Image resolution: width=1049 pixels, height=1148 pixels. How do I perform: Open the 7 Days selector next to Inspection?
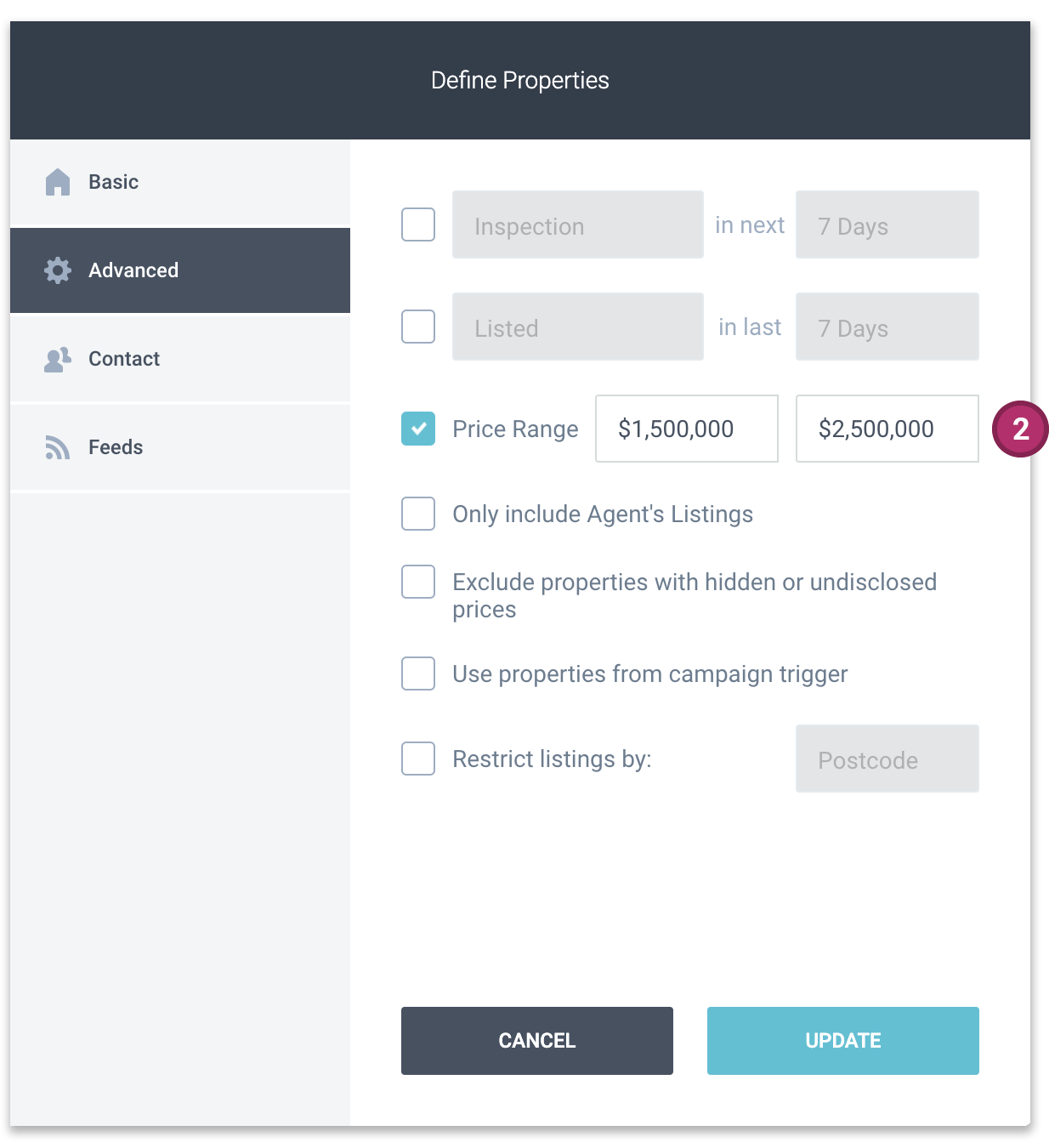pyautogui.click(x=887, y=224)
